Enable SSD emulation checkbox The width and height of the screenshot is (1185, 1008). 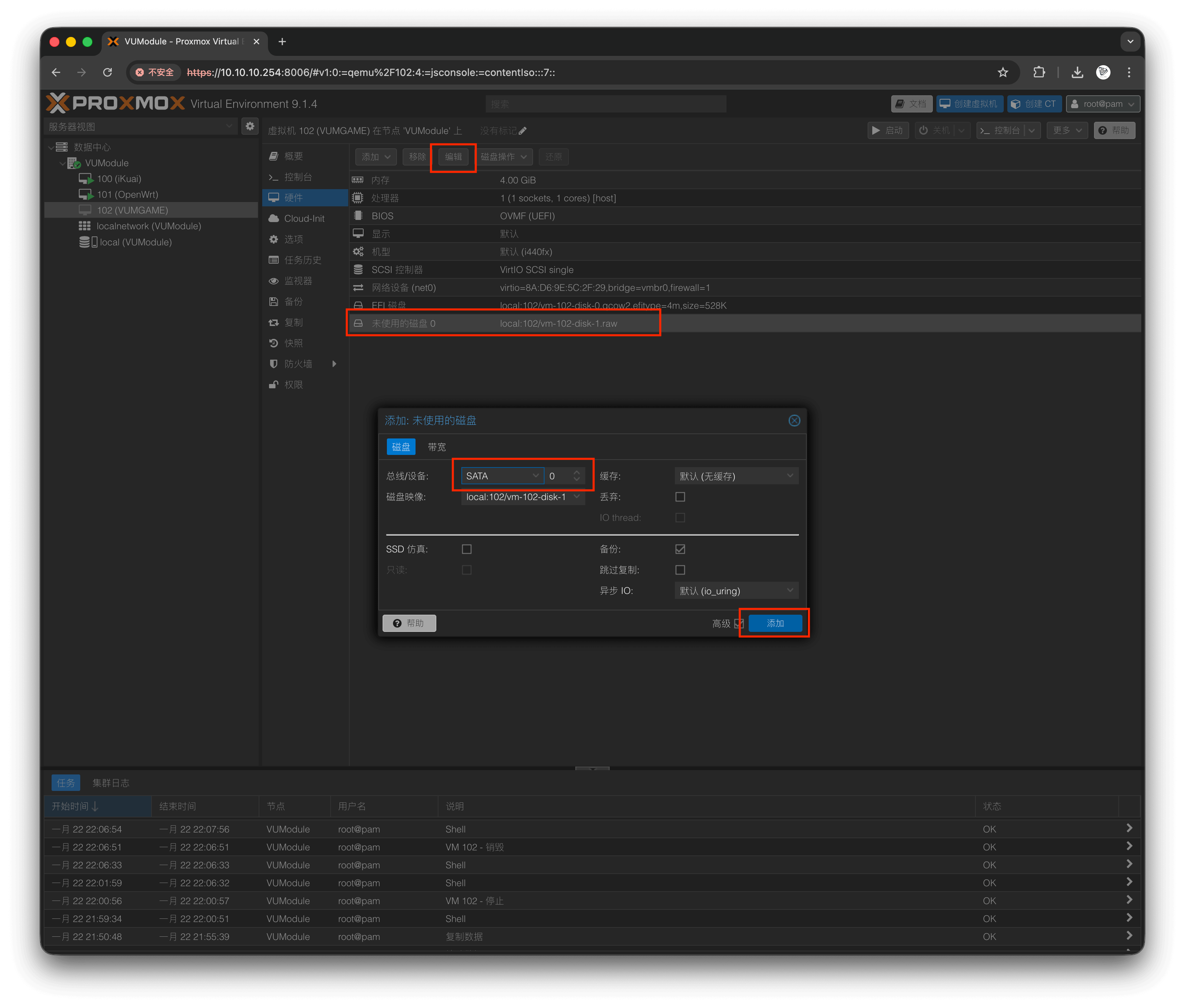467,549
